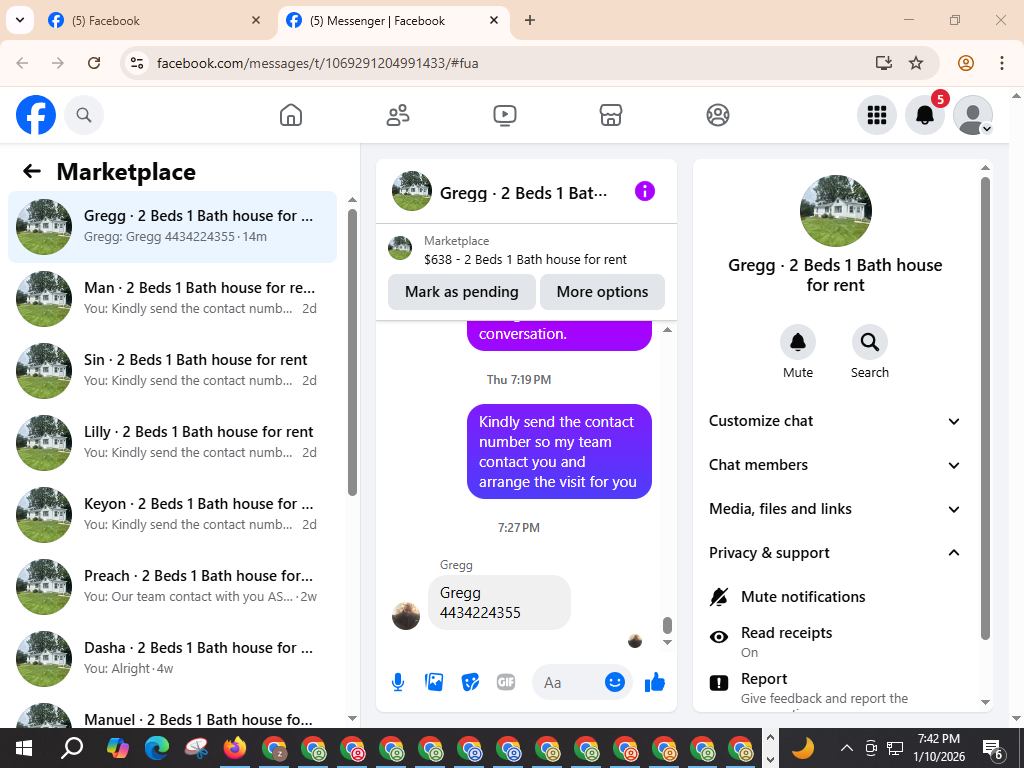Open the Facebook logo home link
The height and width of the screenshot is (768, 1024).
point(36,115)
